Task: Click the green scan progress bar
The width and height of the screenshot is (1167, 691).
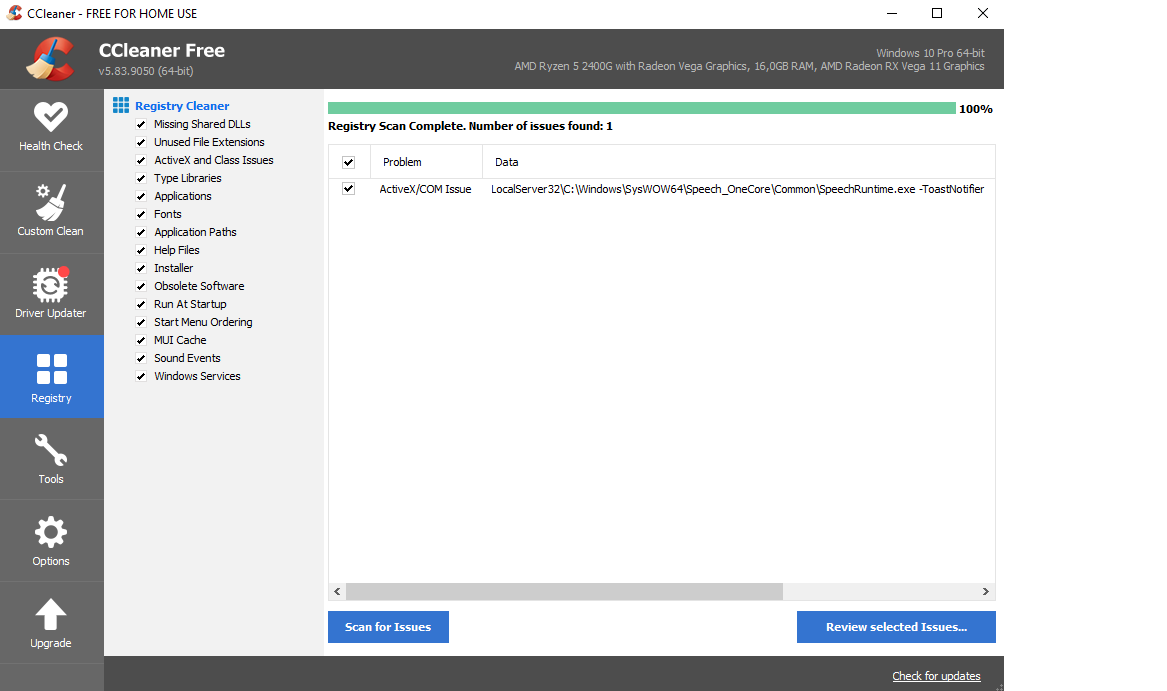Action: click(x=642, y=108)
